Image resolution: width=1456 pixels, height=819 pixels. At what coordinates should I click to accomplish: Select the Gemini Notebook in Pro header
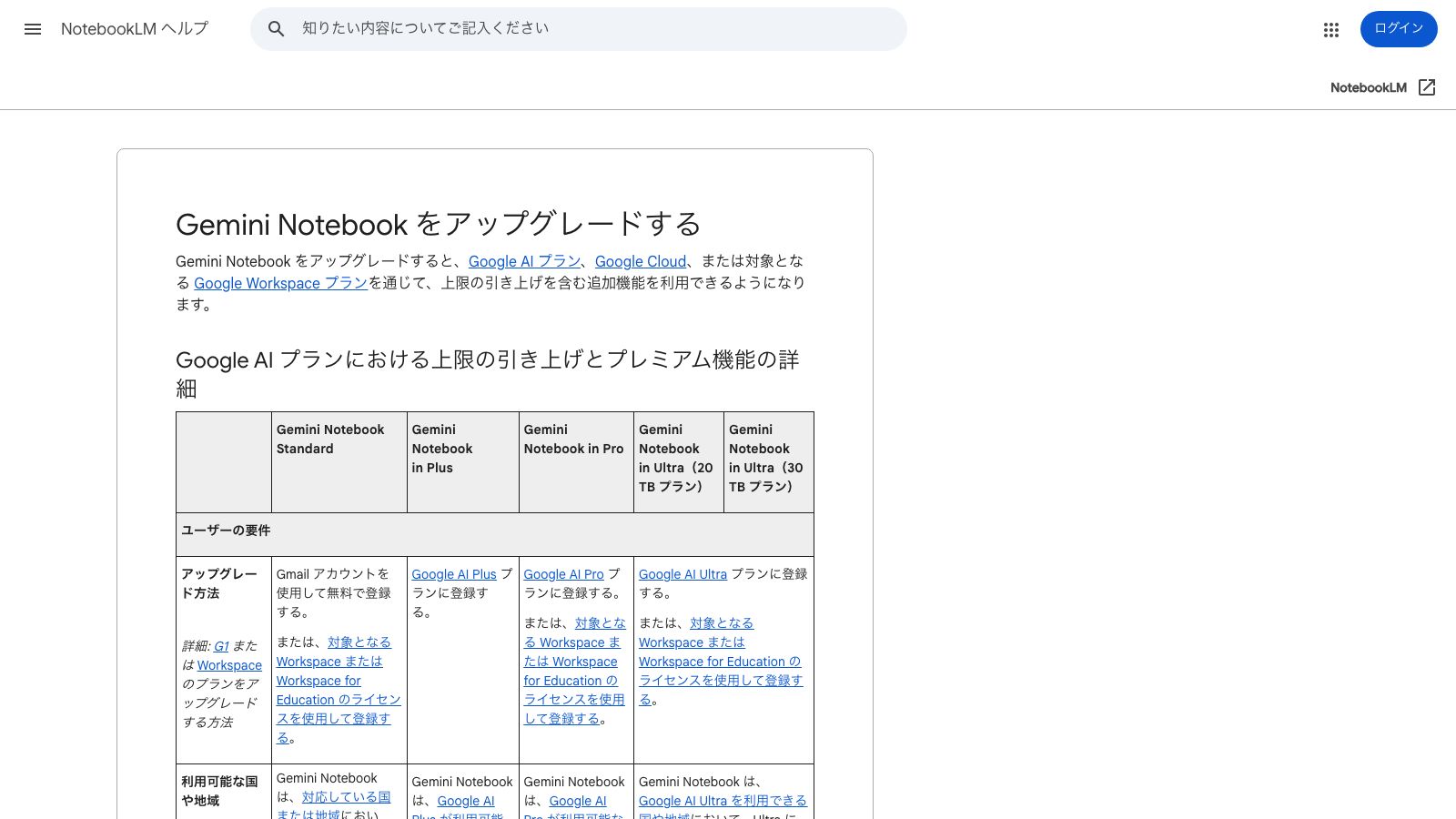(576, 462)
